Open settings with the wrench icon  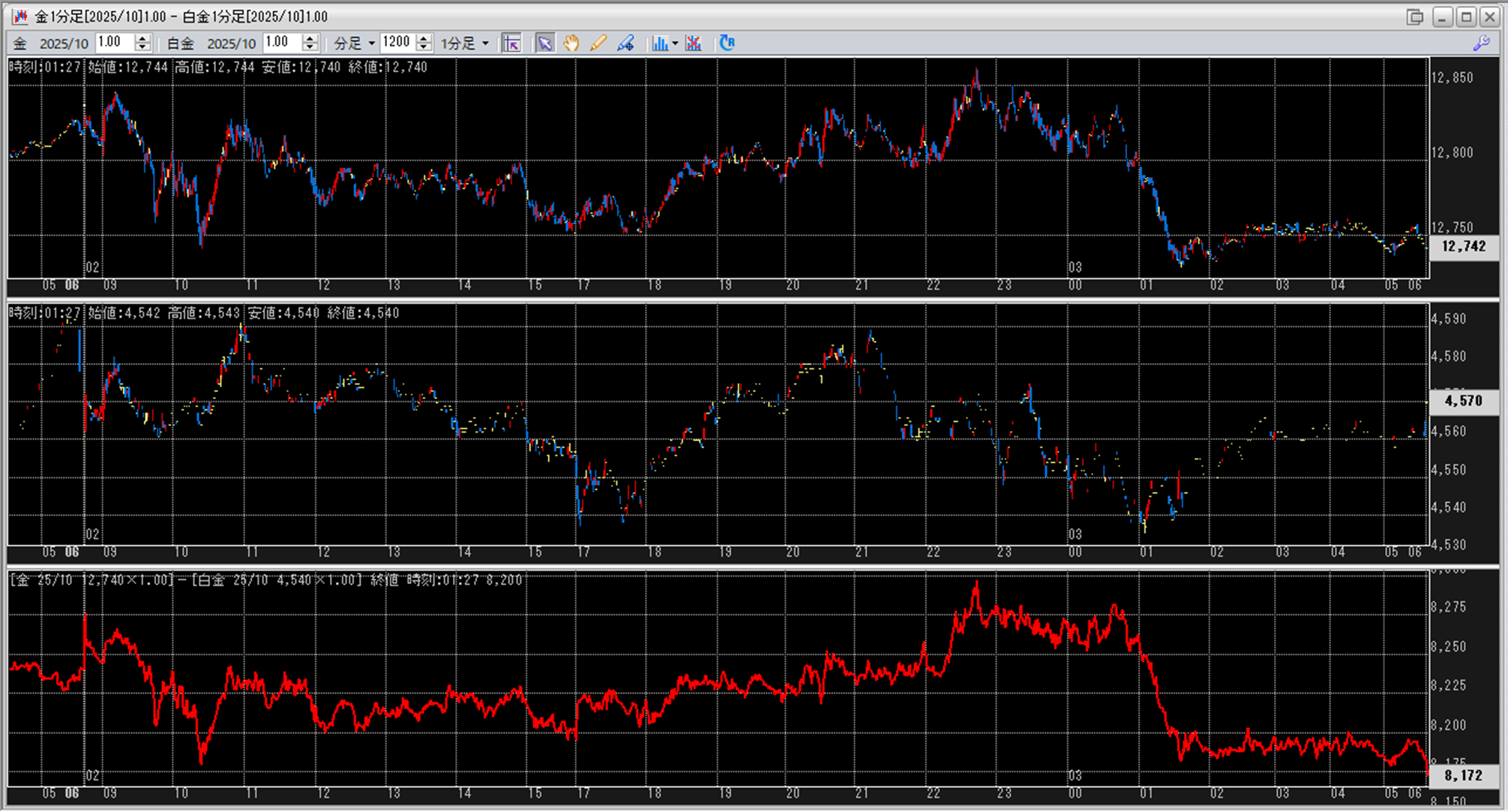pos(1481,43)
